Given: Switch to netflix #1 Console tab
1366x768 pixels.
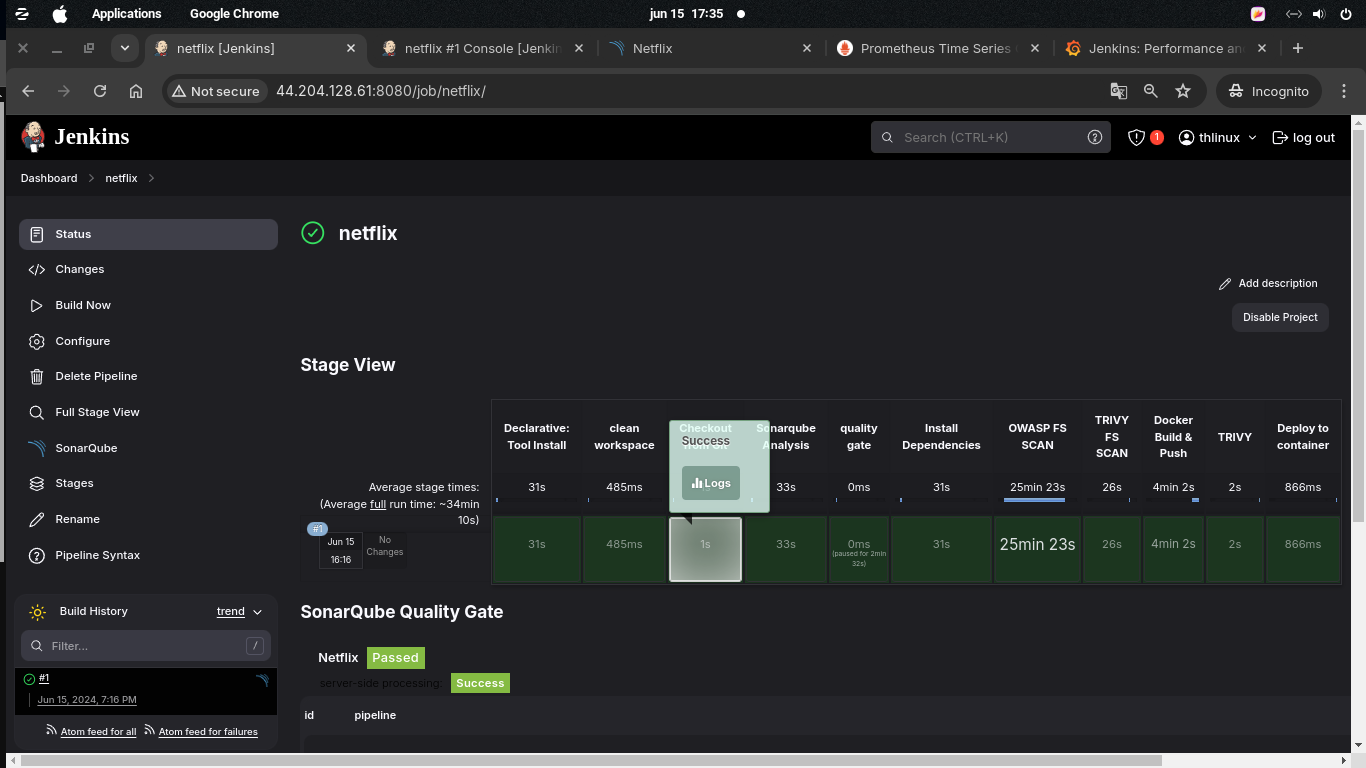Looking at the screenshot, I should tap(483, 48).
